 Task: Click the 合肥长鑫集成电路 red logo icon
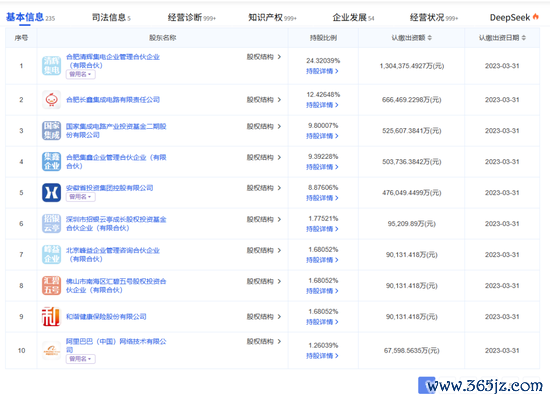[52, 100]
